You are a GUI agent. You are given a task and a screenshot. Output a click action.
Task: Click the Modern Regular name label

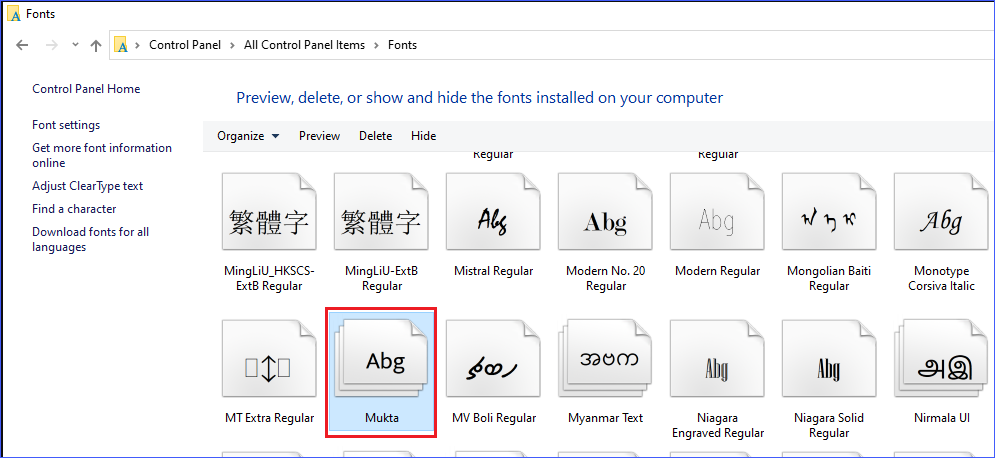[717, 271]
